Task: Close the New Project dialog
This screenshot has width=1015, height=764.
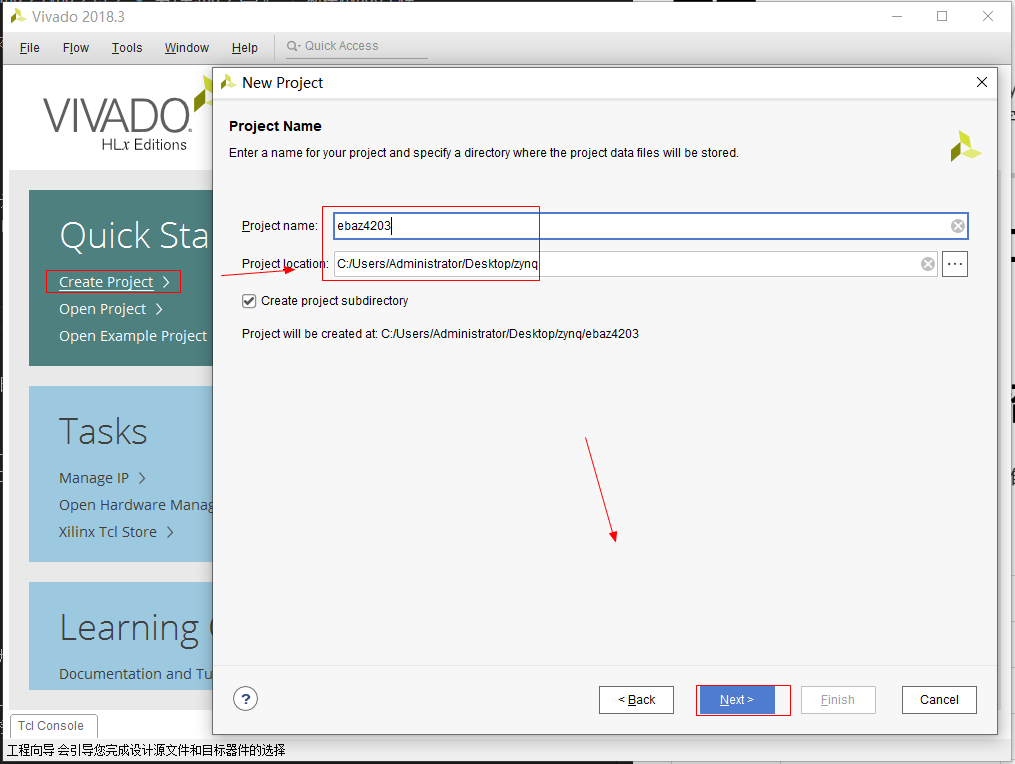Action: (981, 82)
